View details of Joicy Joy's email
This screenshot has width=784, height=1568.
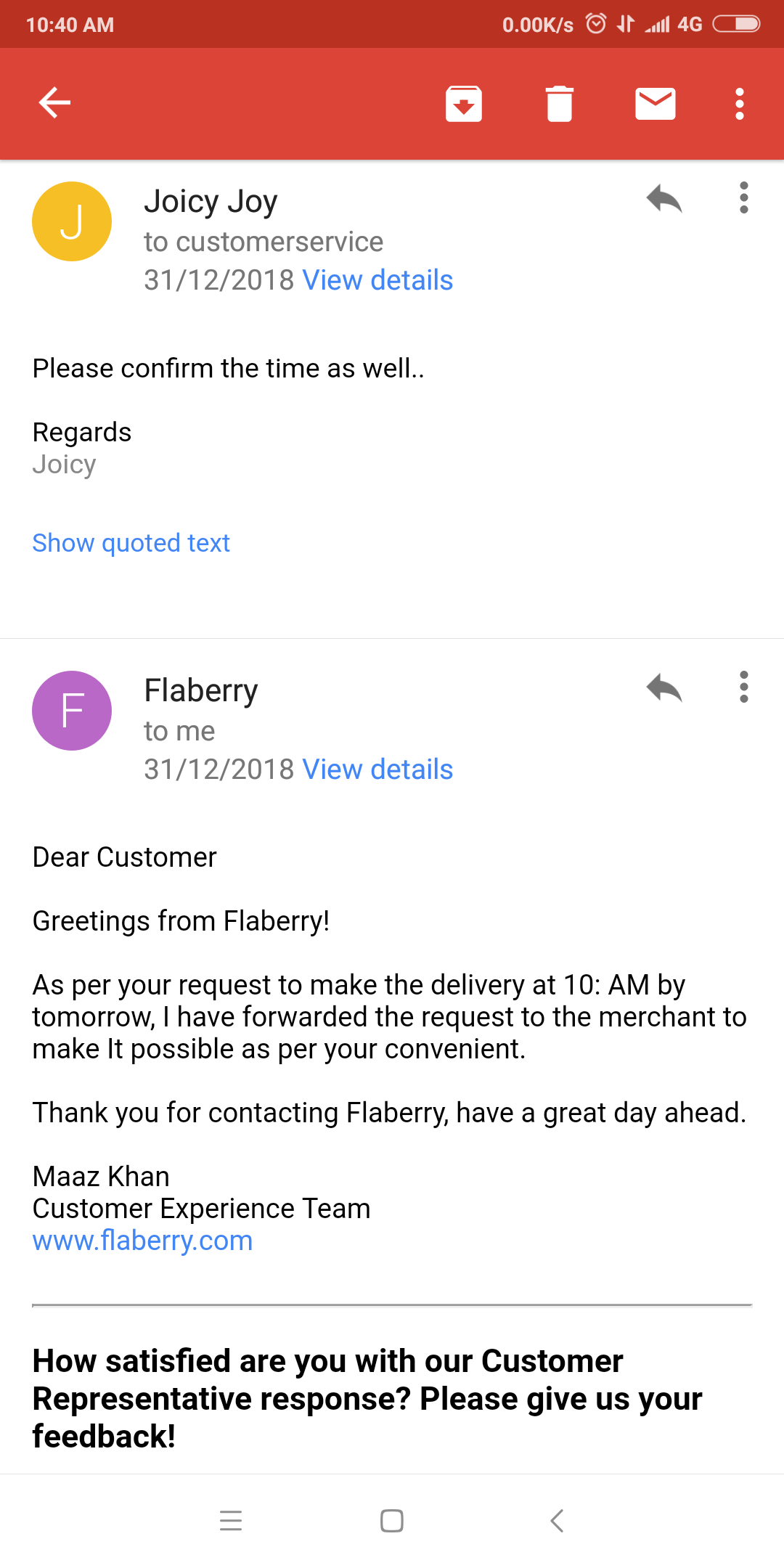[377, 280]
